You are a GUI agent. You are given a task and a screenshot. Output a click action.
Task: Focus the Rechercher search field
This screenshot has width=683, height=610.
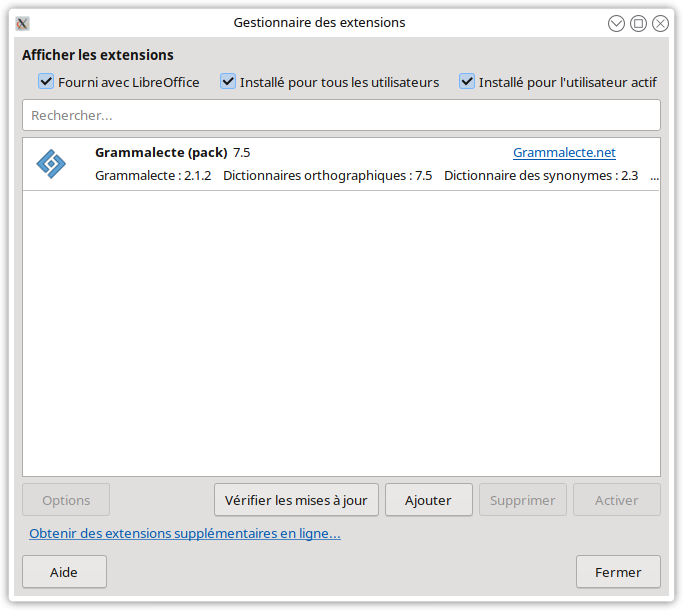[342, 115]
